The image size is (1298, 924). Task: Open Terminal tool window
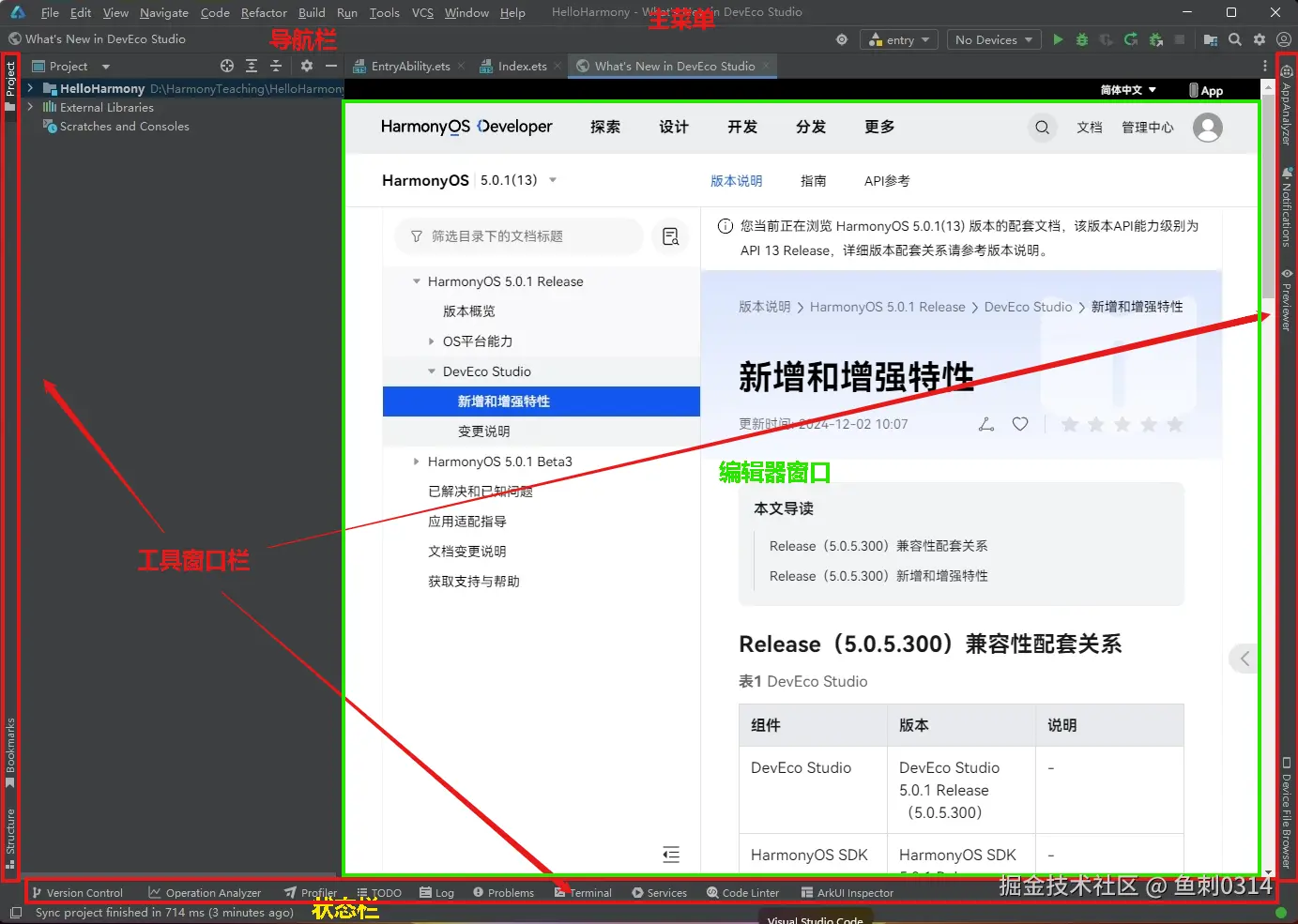[582, 893]
